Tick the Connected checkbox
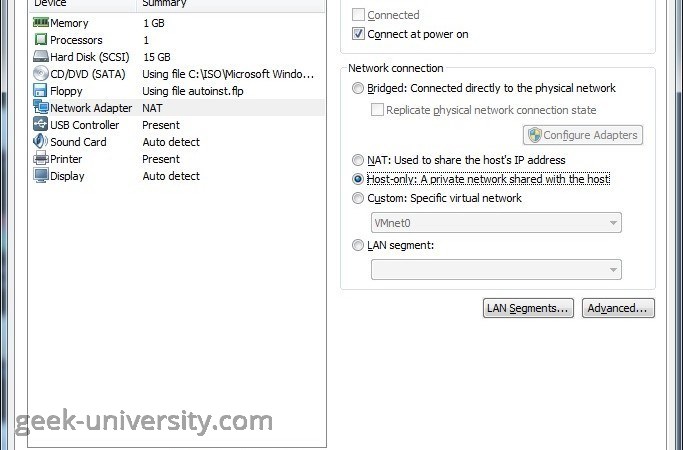 click(x=358, y=15)
